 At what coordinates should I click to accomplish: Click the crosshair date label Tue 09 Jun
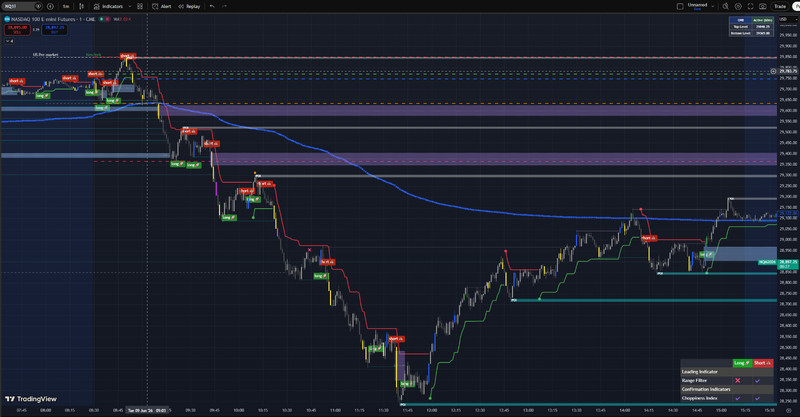pyautogui.click(x=147, y=410)
